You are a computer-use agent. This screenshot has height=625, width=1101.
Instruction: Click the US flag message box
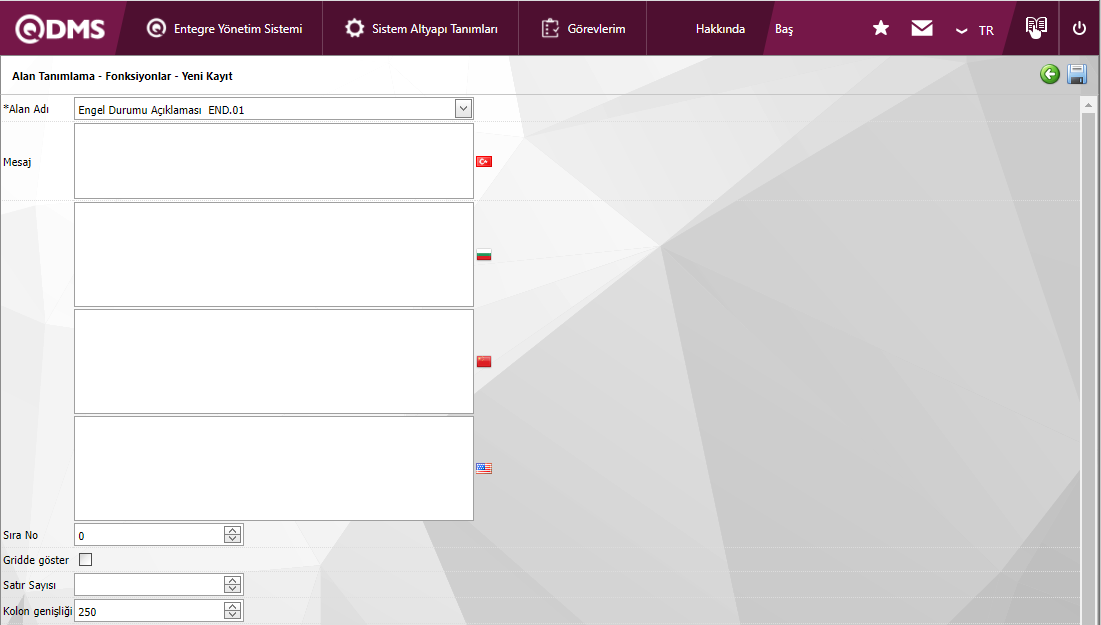coord(274,468)
